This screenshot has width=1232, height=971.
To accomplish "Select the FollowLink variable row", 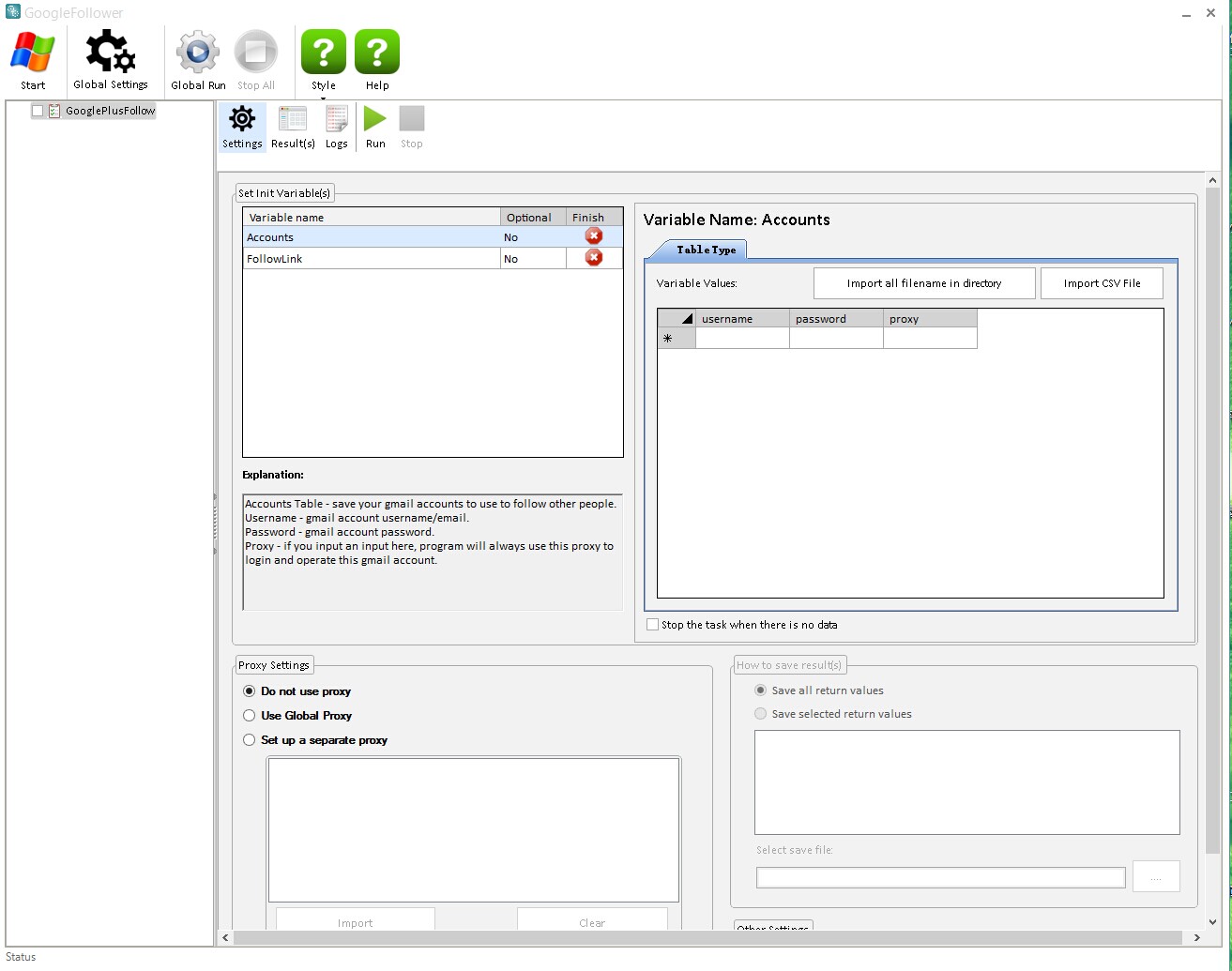I will point(371,259).
